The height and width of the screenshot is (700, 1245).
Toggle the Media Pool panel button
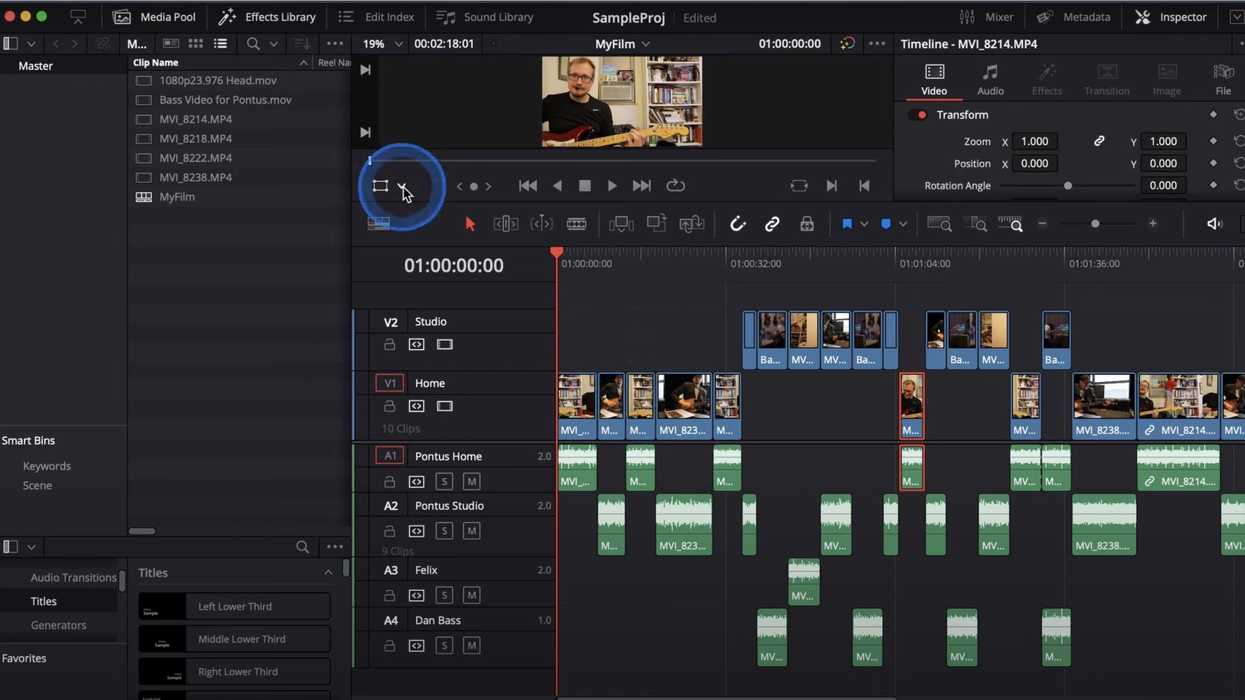[154, 17]
